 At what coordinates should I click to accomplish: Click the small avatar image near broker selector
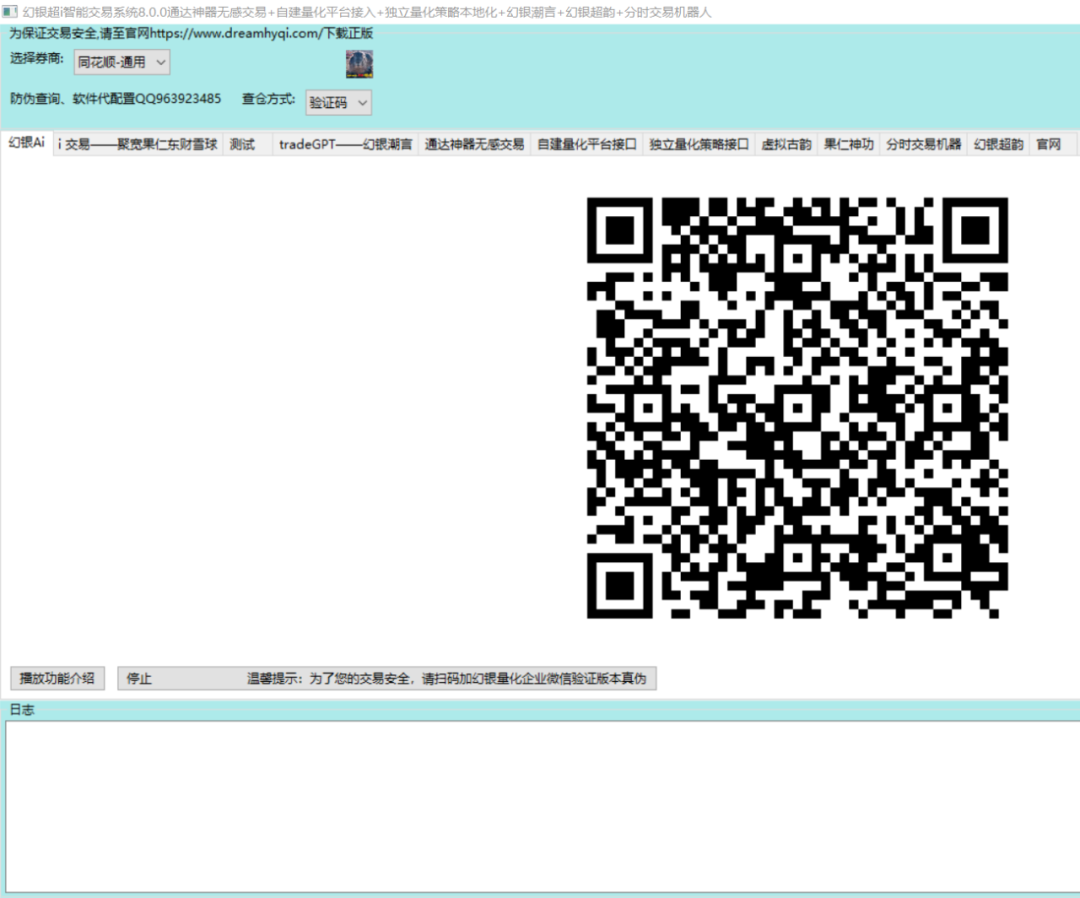[x=359, y=63]
